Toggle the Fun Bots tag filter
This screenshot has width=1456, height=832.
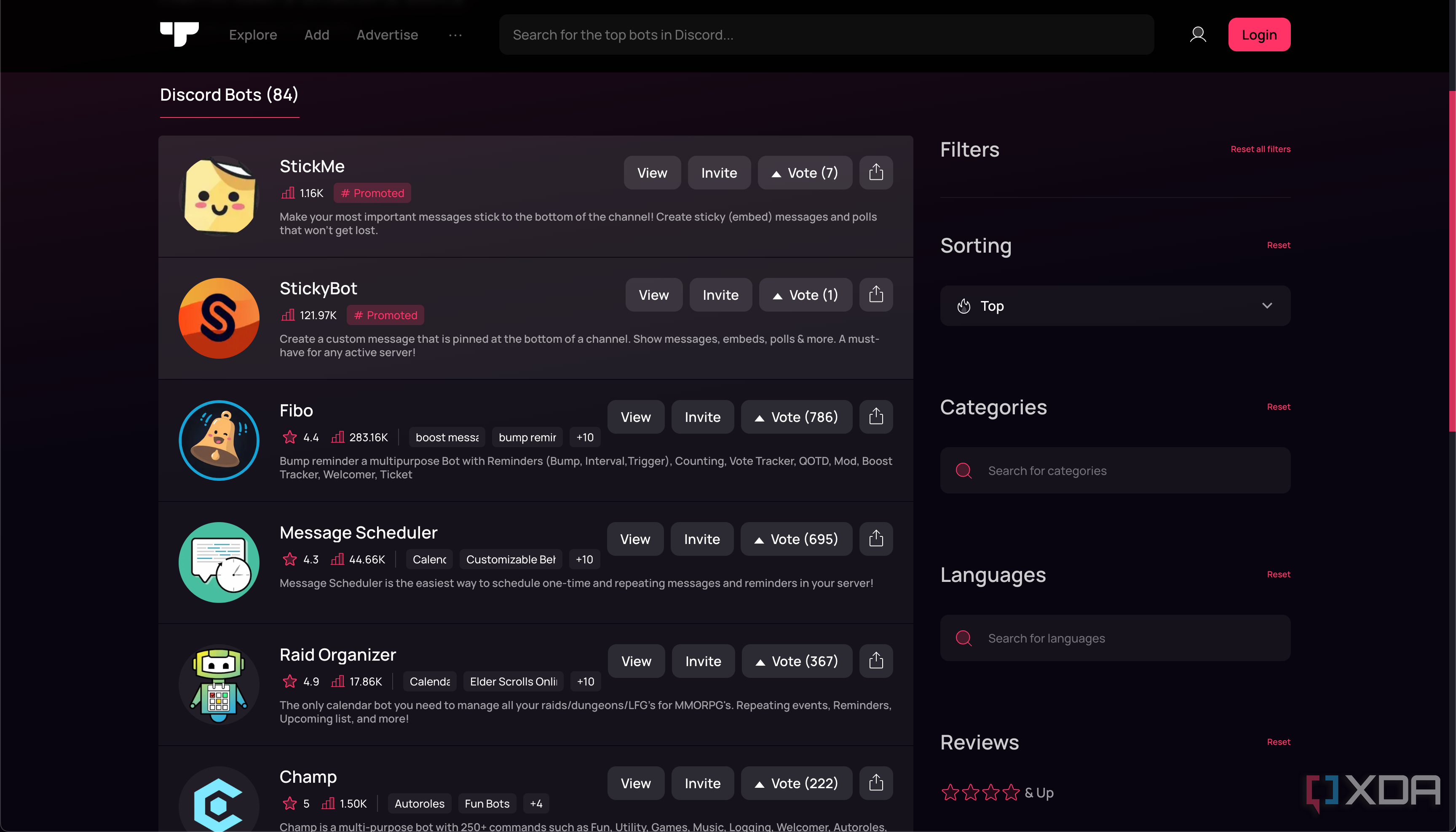pos(487,803)
